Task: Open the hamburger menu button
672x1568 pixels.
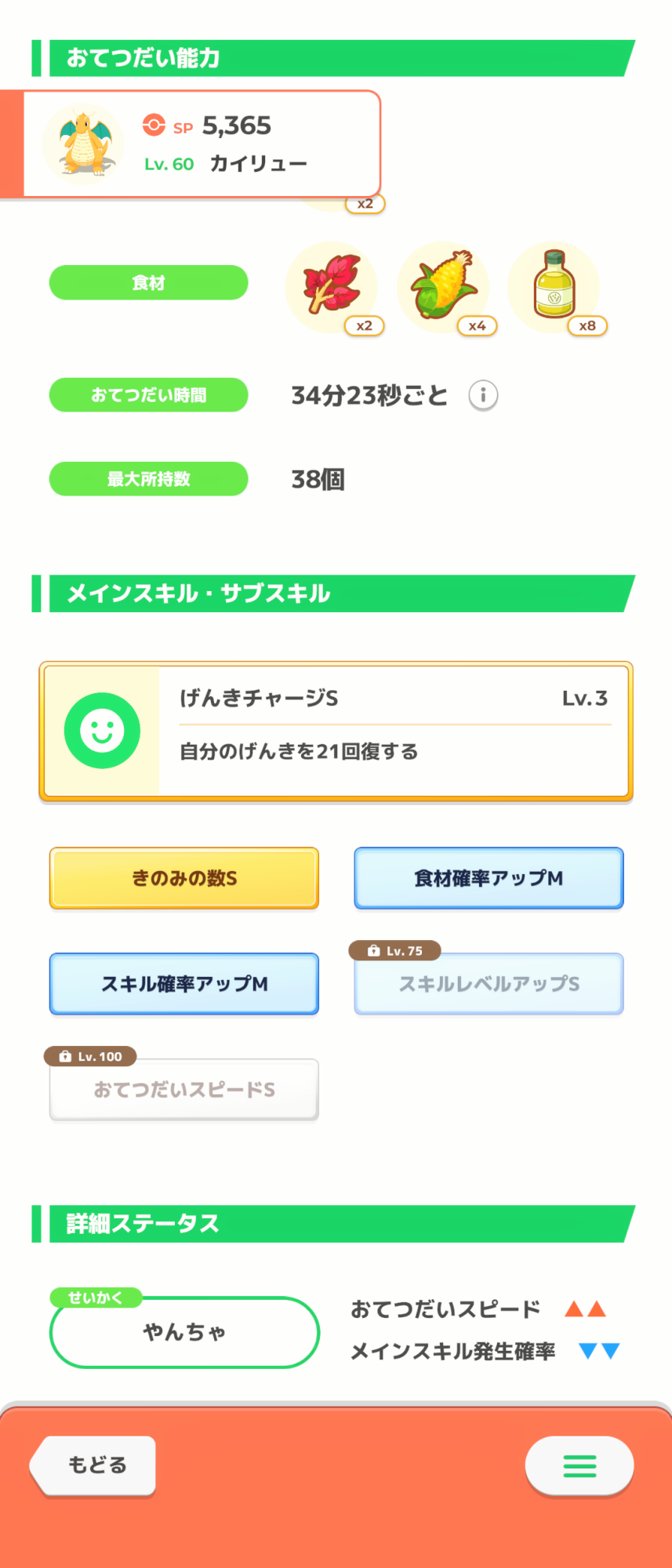Action: click(579, 1465)
